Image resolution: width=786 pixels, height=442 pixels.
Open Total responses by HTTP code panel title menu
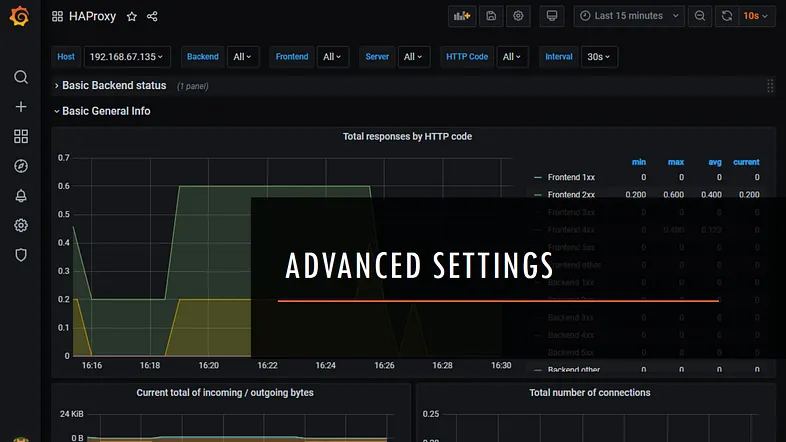tap(407, 136)
